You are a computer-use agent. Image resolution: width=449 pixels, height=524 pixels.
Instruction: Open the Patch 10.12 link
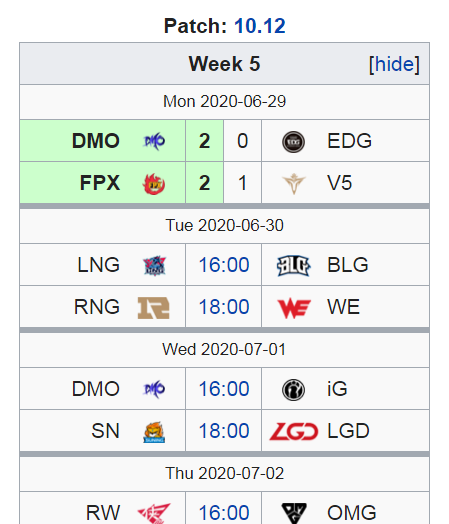tap(260, 26)
